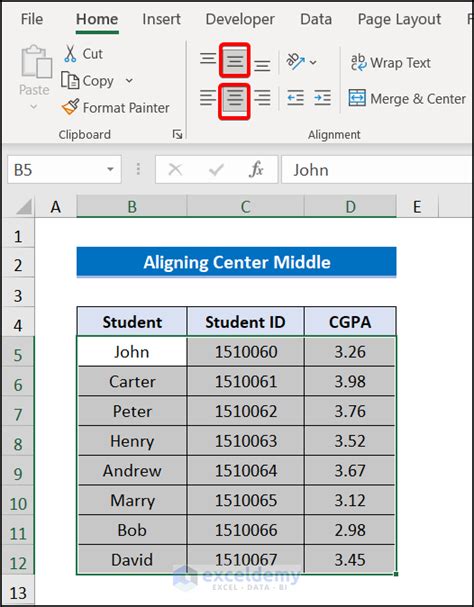Switch to the Insert tab

[161, 19]
